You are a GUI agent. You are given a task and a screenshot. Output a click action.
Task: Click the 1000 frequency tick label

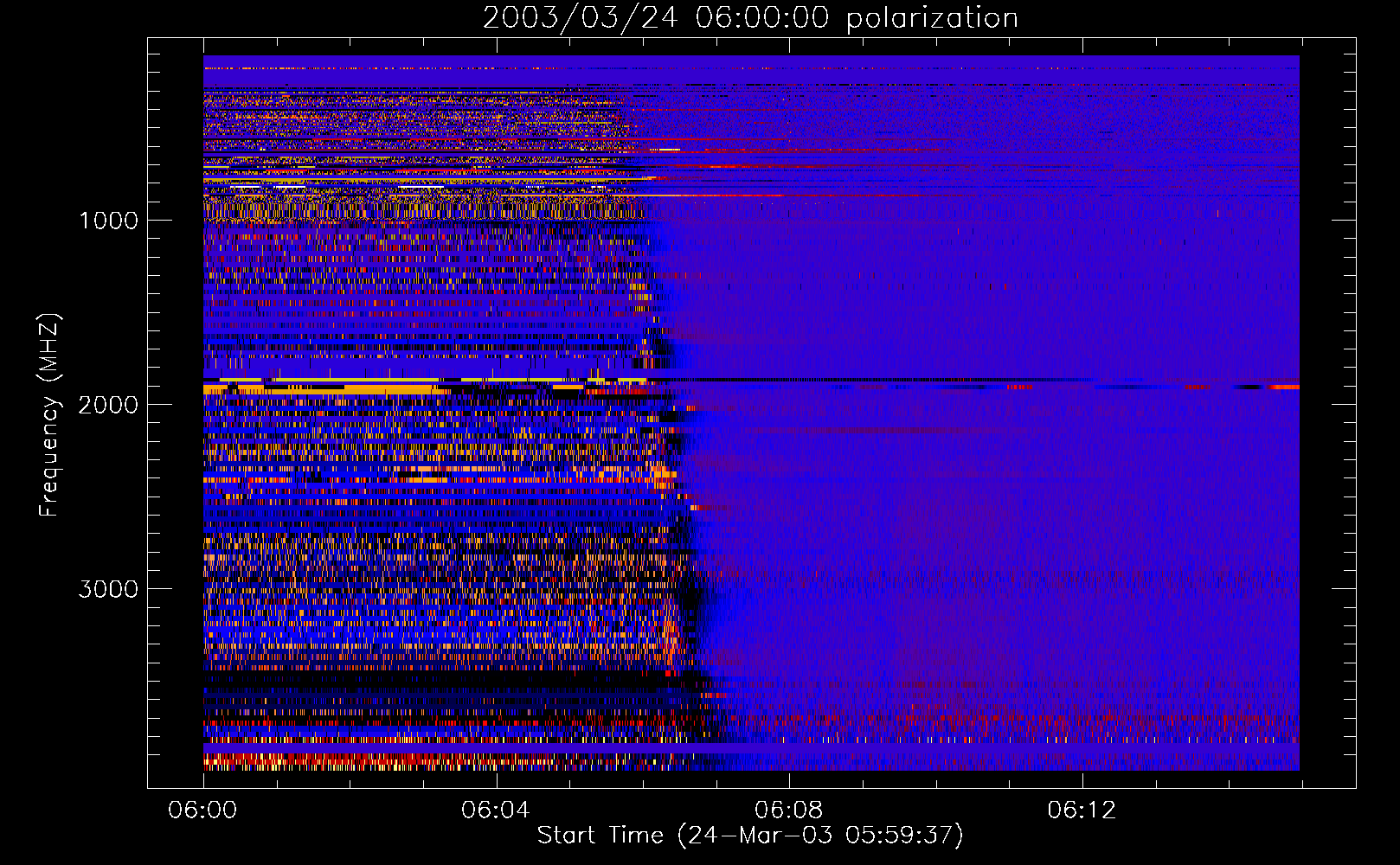click(108, 221)
